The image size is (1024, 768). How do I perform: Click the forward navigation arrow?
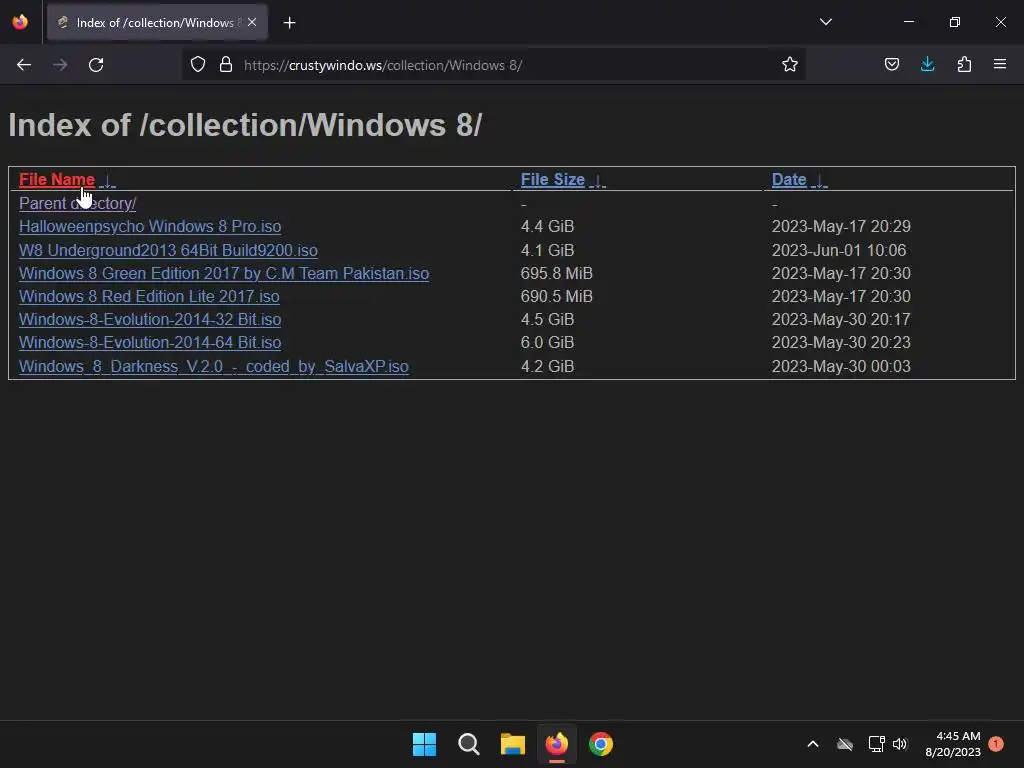pyautogui.click(x=60, y=65)
